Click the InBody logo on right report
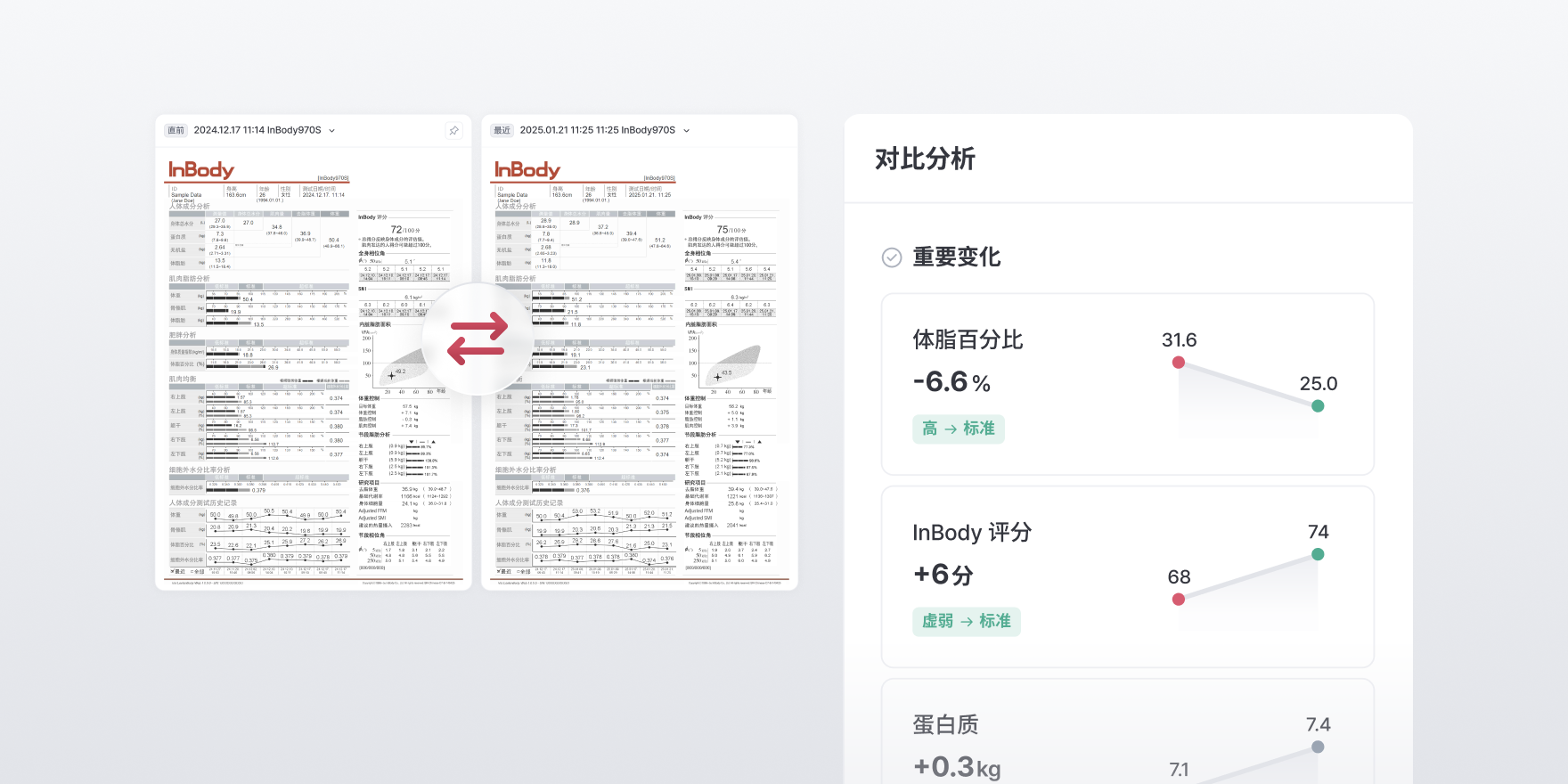 point(527,170)
